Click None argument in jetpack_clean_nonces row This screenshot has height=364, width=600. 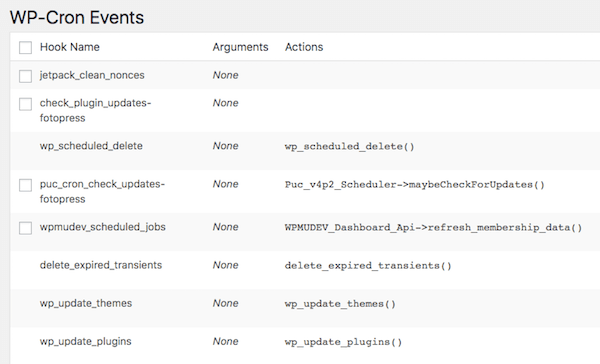(x=225, y=75)
